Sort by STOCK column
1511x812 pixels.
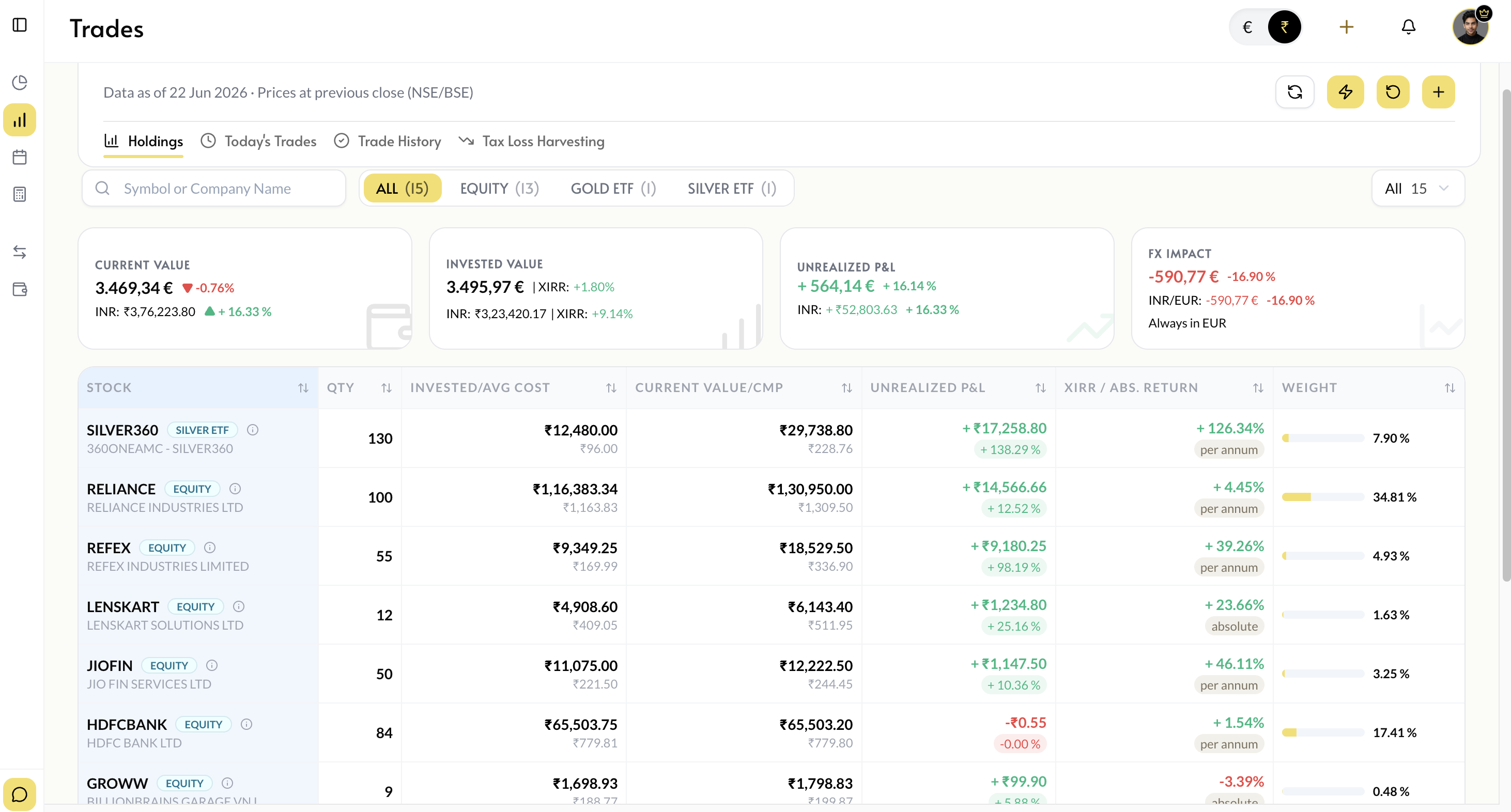(x=303, y=388)
